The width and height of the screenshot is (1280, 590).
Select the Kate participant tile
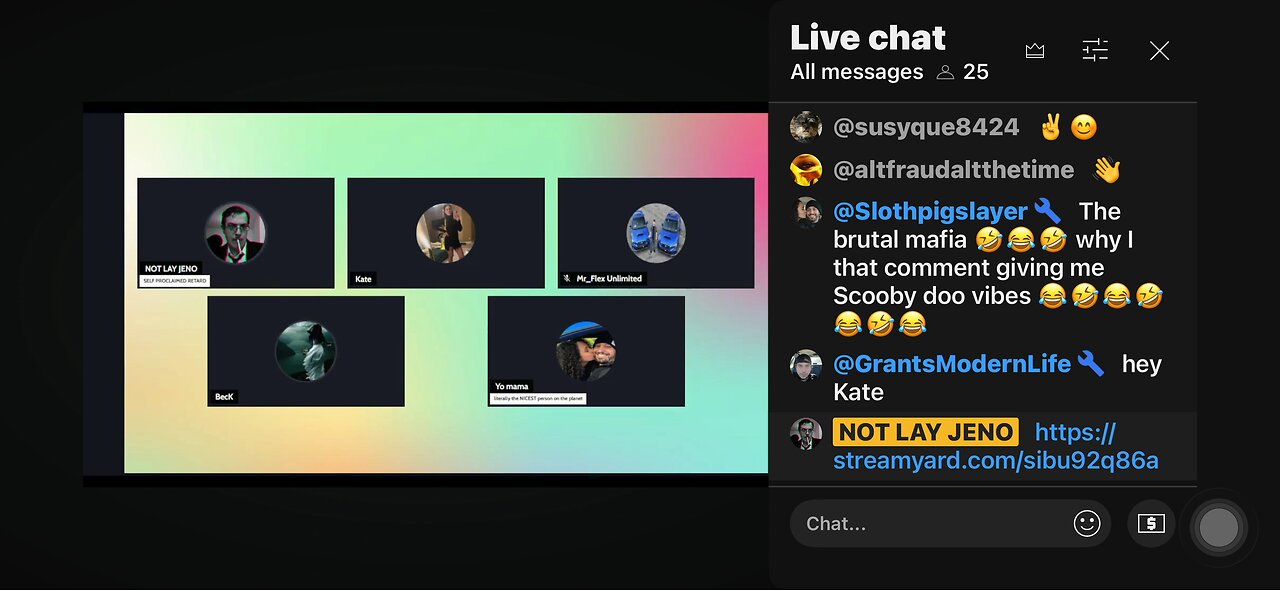click(x=446, y=233)
